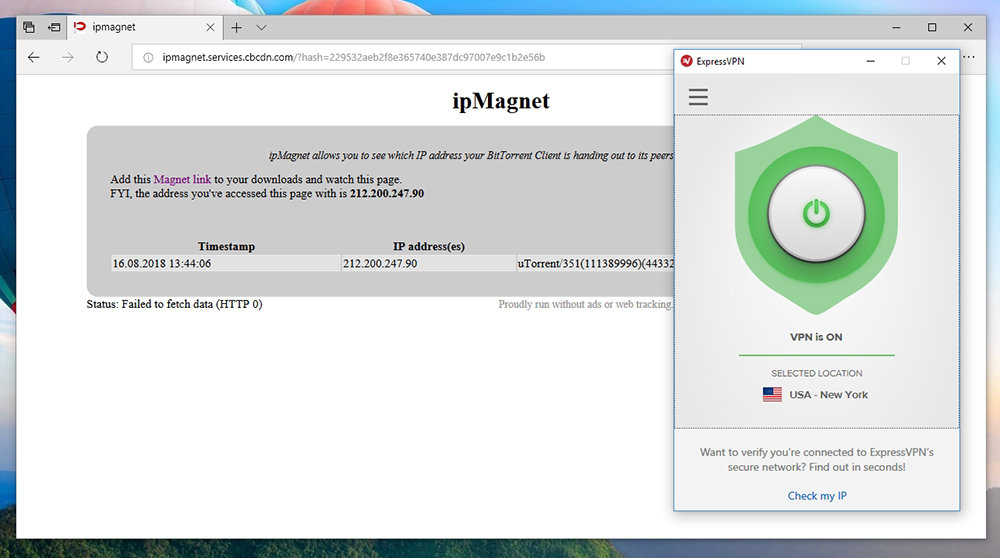
Task: Expand the tab preview chevron
Action: [261, 27]
